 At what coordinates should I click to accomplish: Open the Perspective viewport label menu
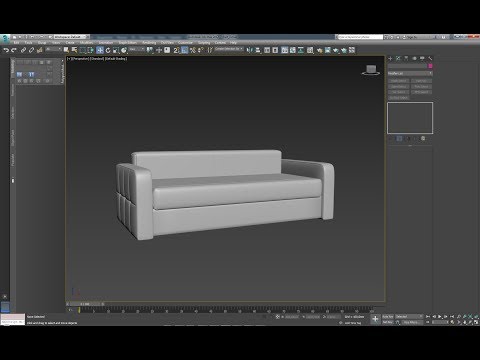(80, 59)
